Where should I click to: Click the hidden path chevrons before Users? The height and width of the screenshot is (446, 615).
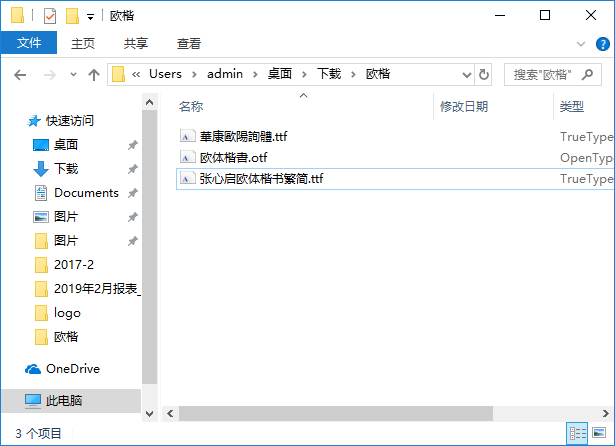[136, 75]
